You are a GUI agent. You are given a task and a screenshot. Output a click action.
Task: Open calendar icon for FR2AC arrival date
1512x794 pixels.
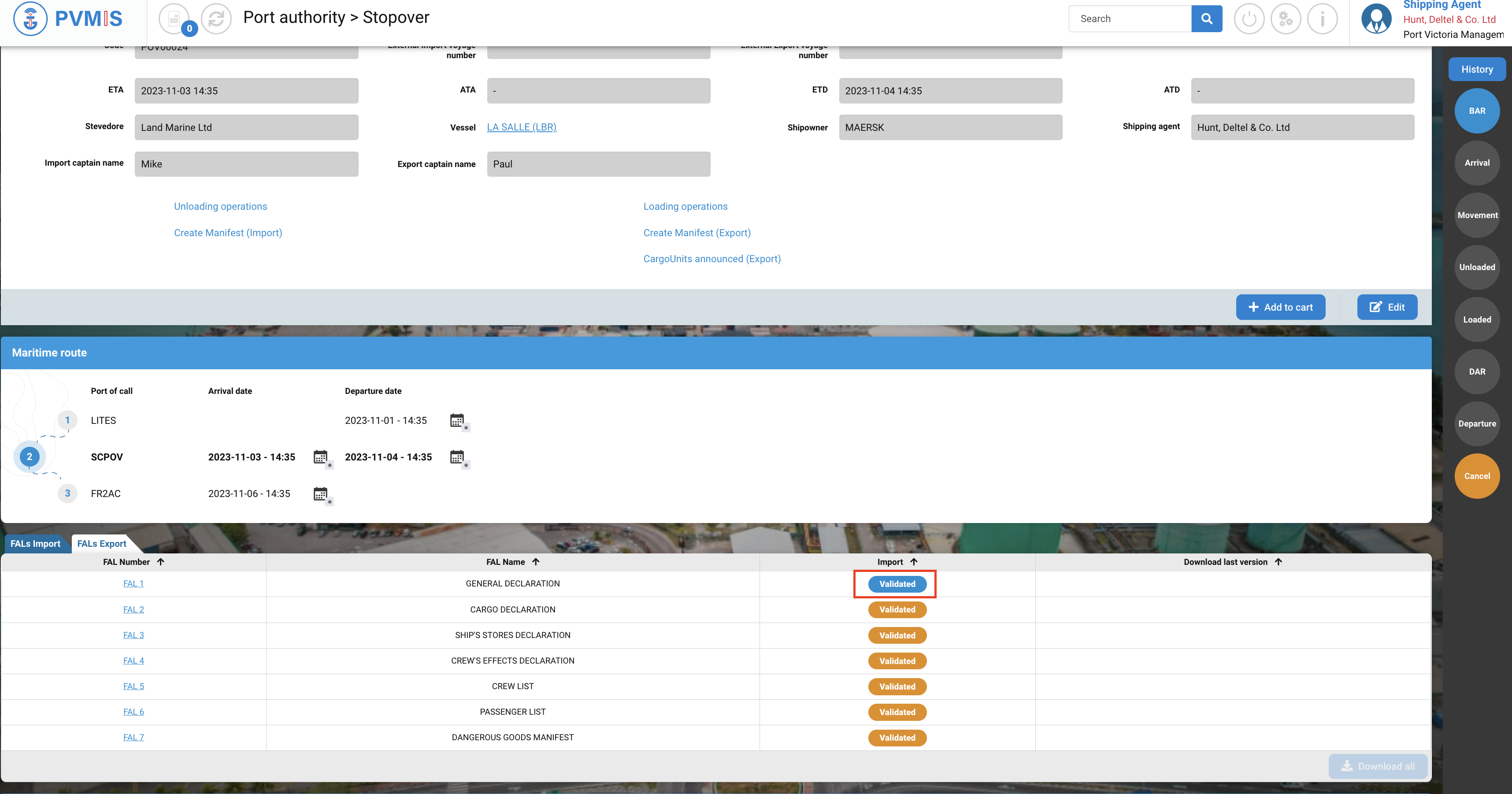(x=320, y=493)
